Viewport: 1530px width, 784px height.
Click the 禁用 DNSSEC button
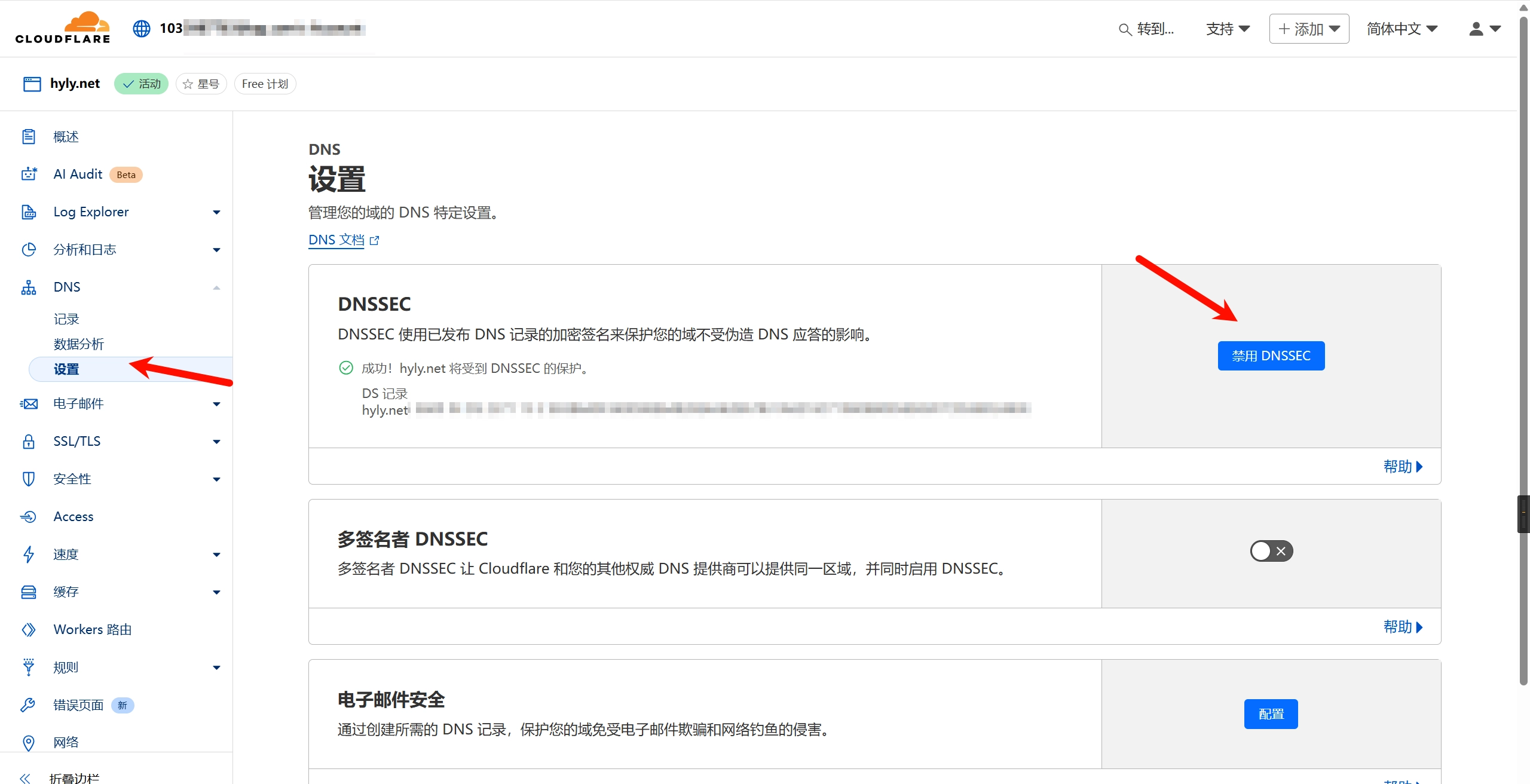(x=1271, y=356)
